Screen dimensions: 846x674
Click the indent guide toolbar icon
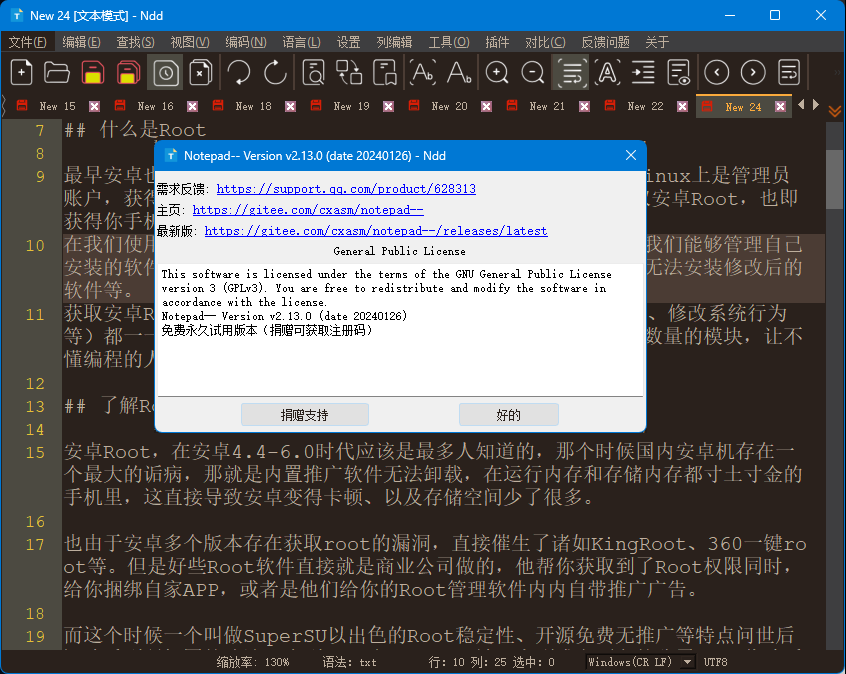coord(643,72)
